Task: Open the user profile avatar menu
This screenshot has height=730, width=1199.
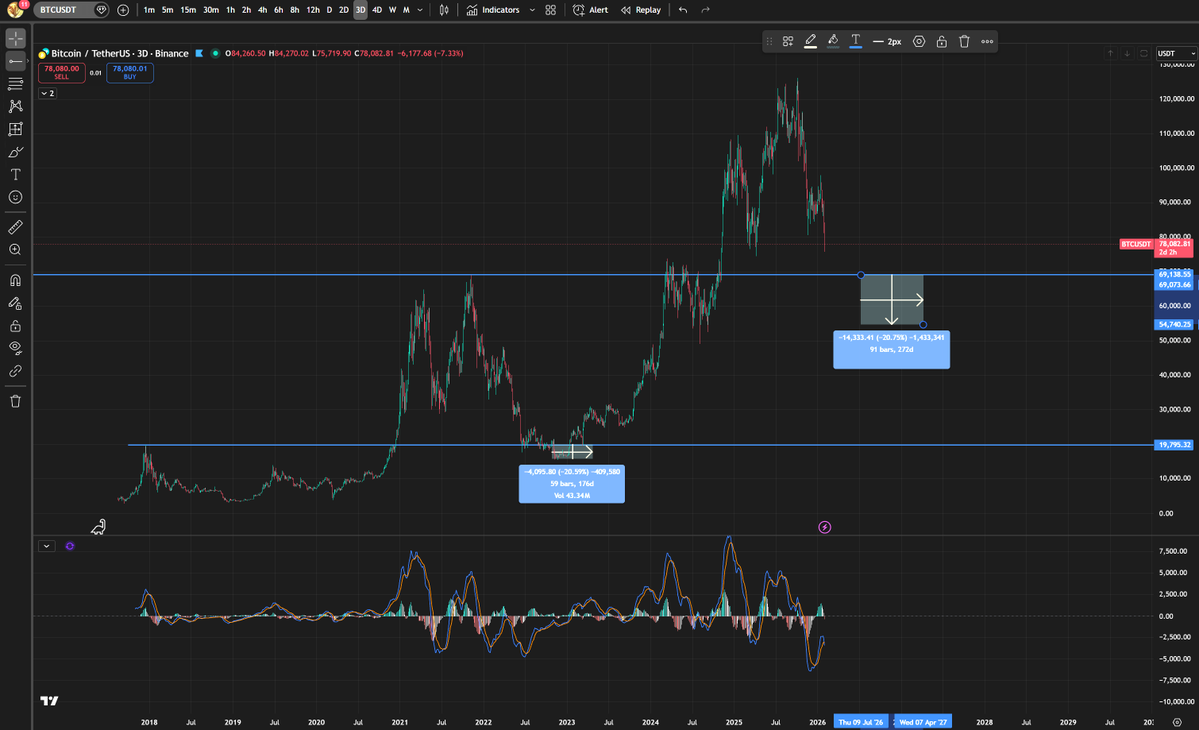Action: pos(15,10)
